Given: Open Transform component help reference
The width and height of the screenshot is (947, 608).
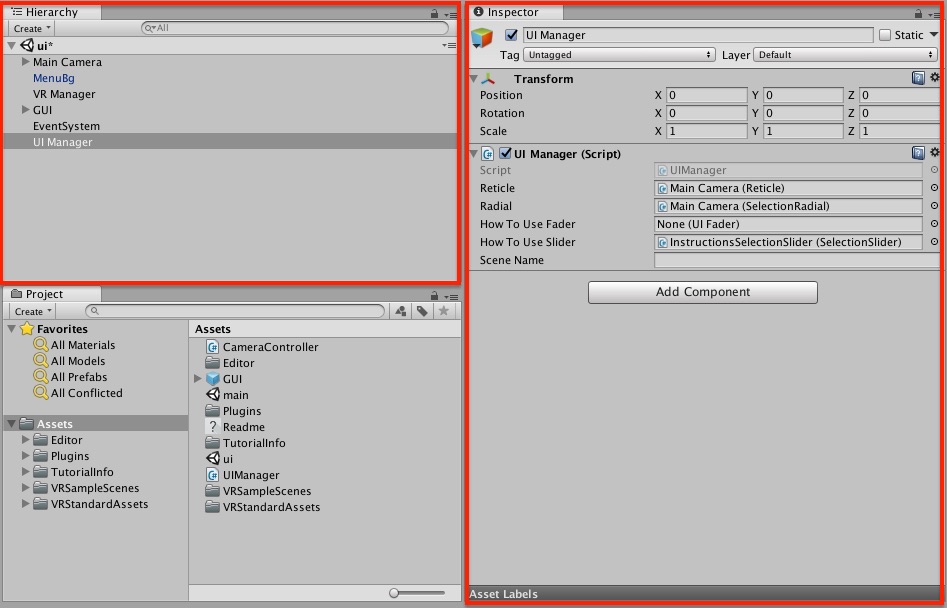Looking at the screenshot, I should [918, 77].
